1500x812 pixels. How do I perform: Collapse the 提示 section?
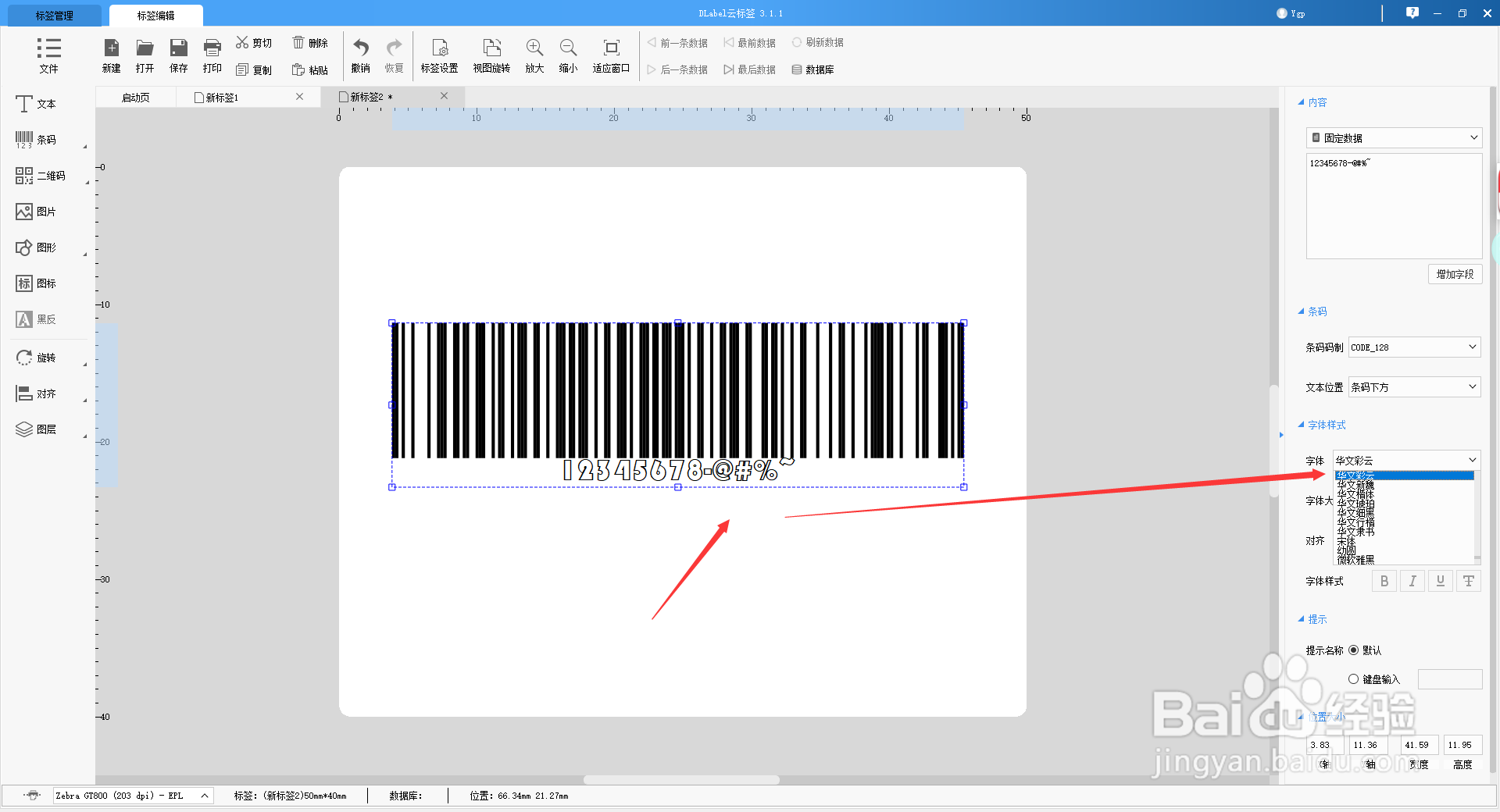click(x=1312, y=619)
